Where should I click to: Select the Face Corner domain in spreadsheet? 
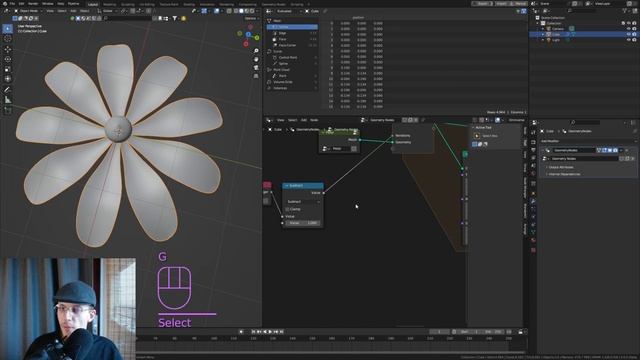coord(293,45)
